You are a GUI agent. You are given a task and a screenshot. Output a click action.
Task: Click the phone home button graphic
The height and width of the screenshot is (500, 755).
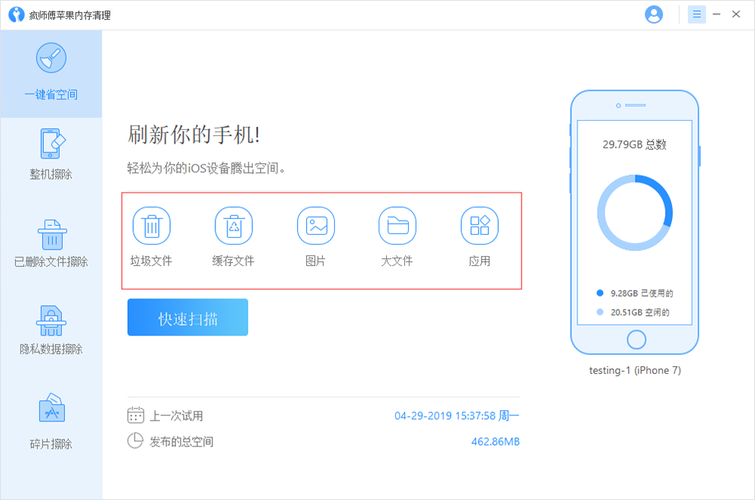tap(637, 340)
